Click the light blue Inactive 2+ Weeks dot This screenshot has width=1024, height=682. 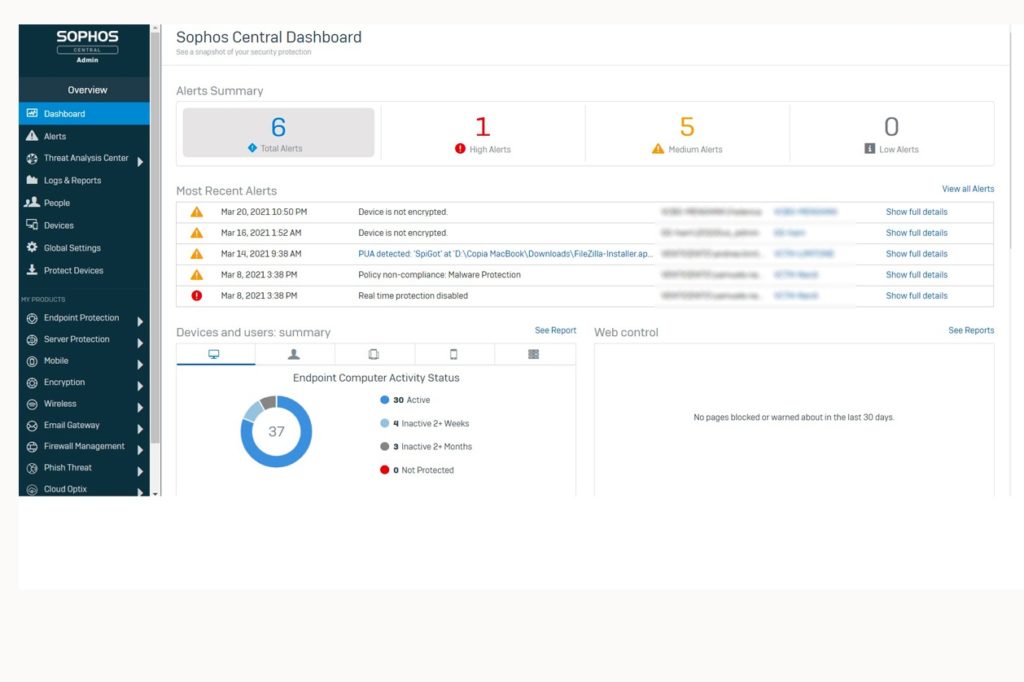385,423
